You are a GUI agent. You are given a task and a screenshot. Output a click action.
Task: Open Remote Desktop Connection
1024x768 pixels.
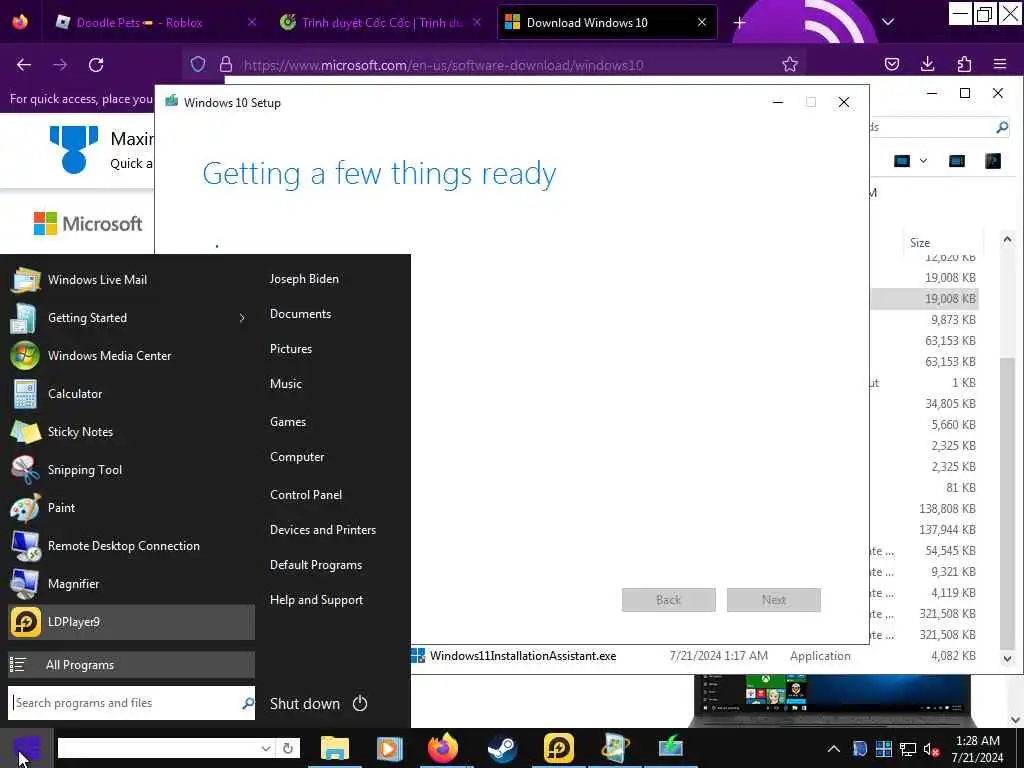[x=131, y=545]
